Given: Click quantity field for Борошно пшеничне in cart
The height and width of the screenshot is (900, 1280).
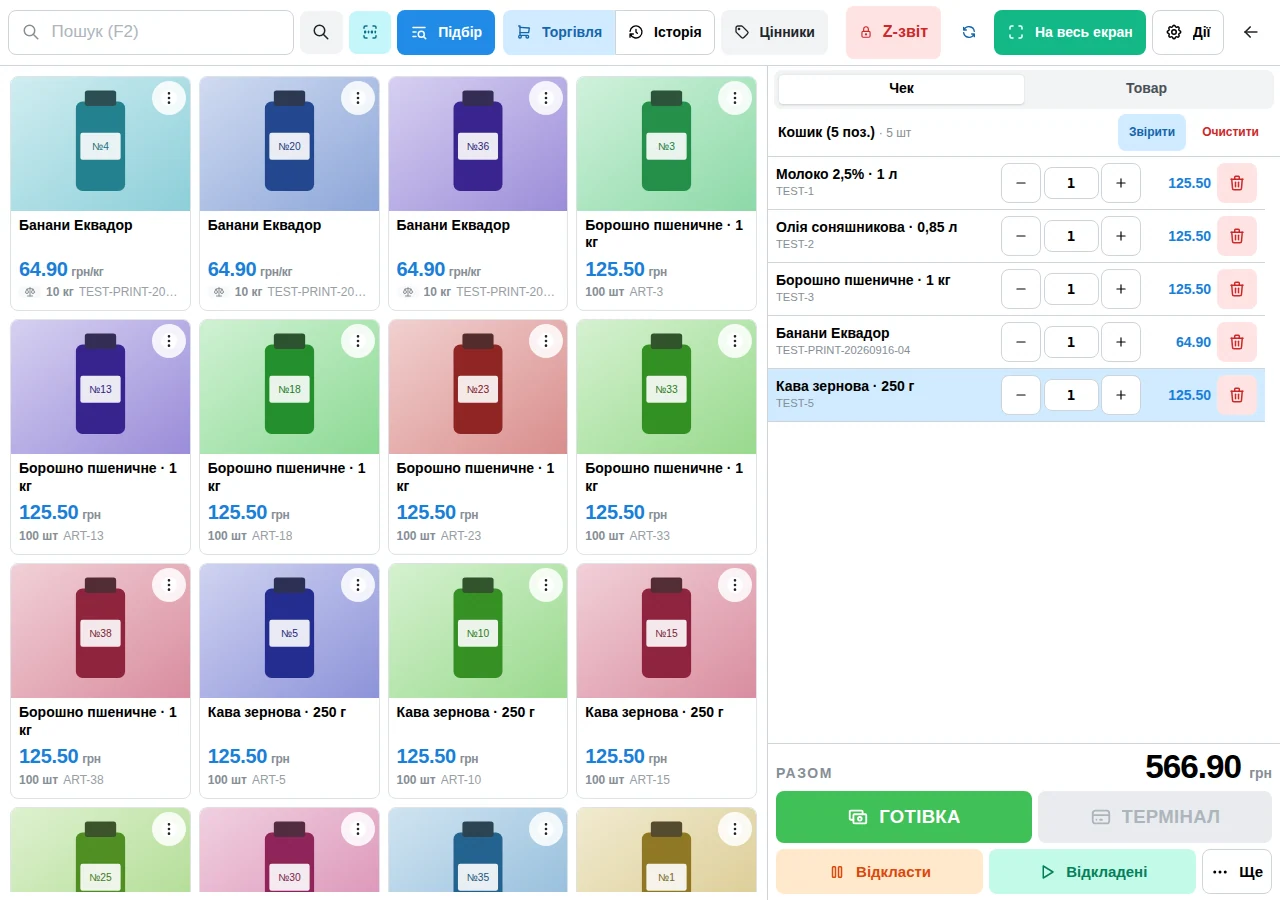Looking at the screenshot, I should point(1071,289).
